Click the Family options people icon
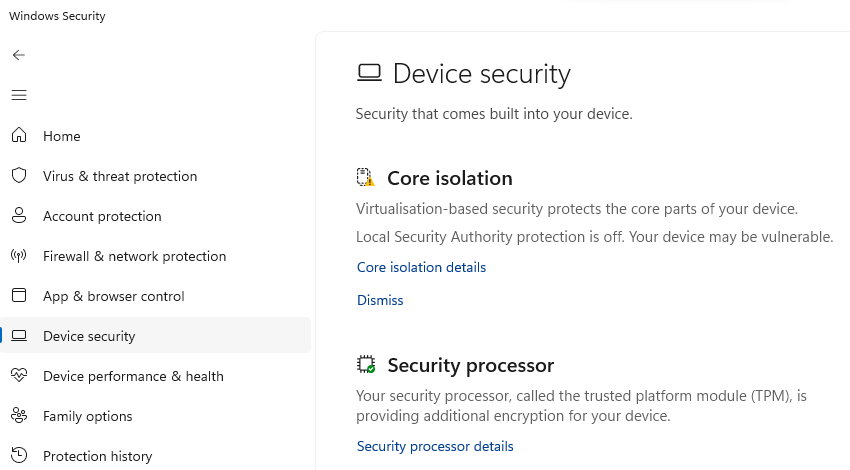Image resolution: width=850 pixels, height=470 pixels. [x=19, y=416]
